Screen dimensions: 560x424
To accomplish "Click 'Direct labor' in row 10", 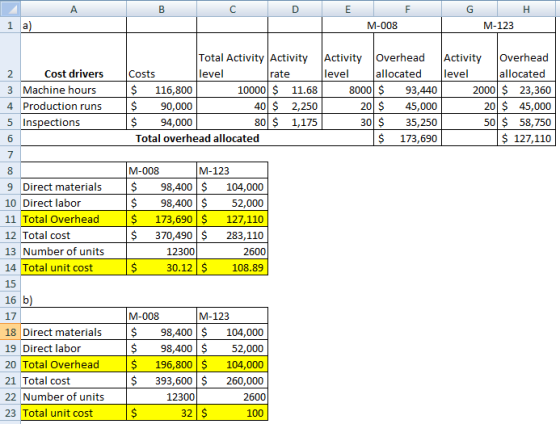I will 74,203.
